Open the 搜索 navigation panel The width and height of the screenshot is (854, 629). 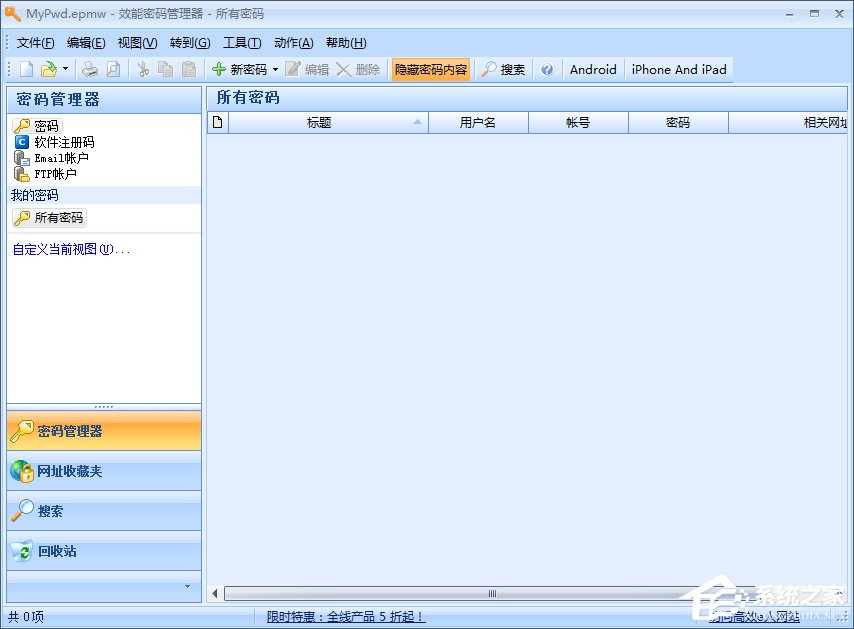[x=104, y=511]
